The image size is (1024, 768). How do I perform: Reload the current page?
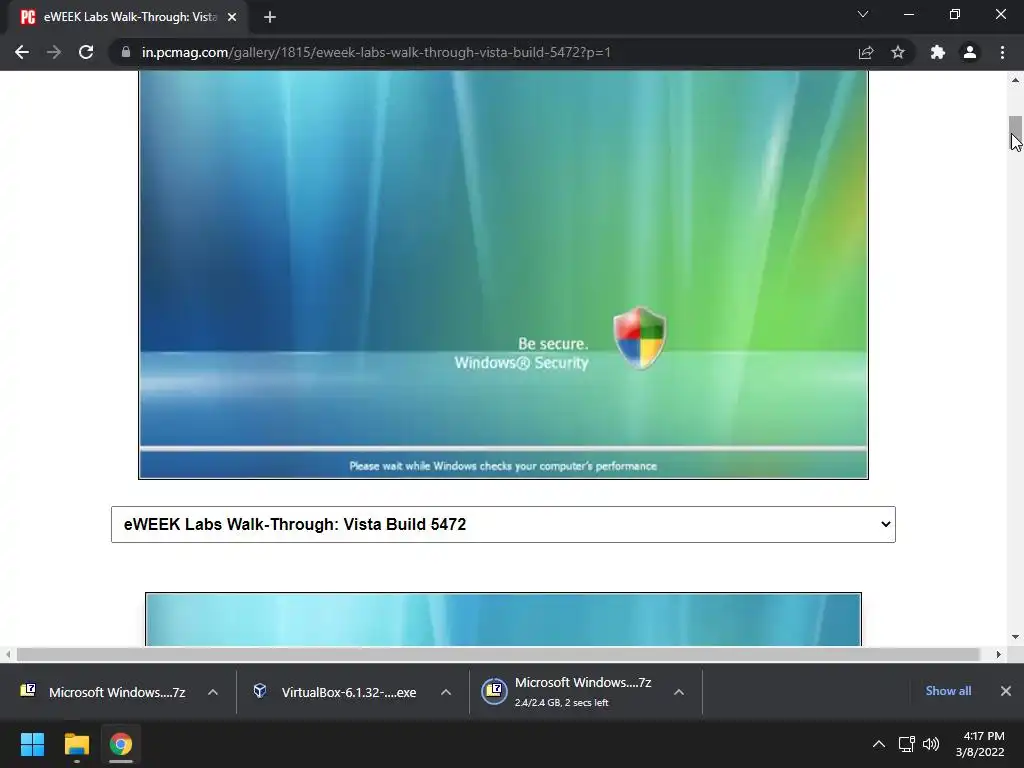86,52
